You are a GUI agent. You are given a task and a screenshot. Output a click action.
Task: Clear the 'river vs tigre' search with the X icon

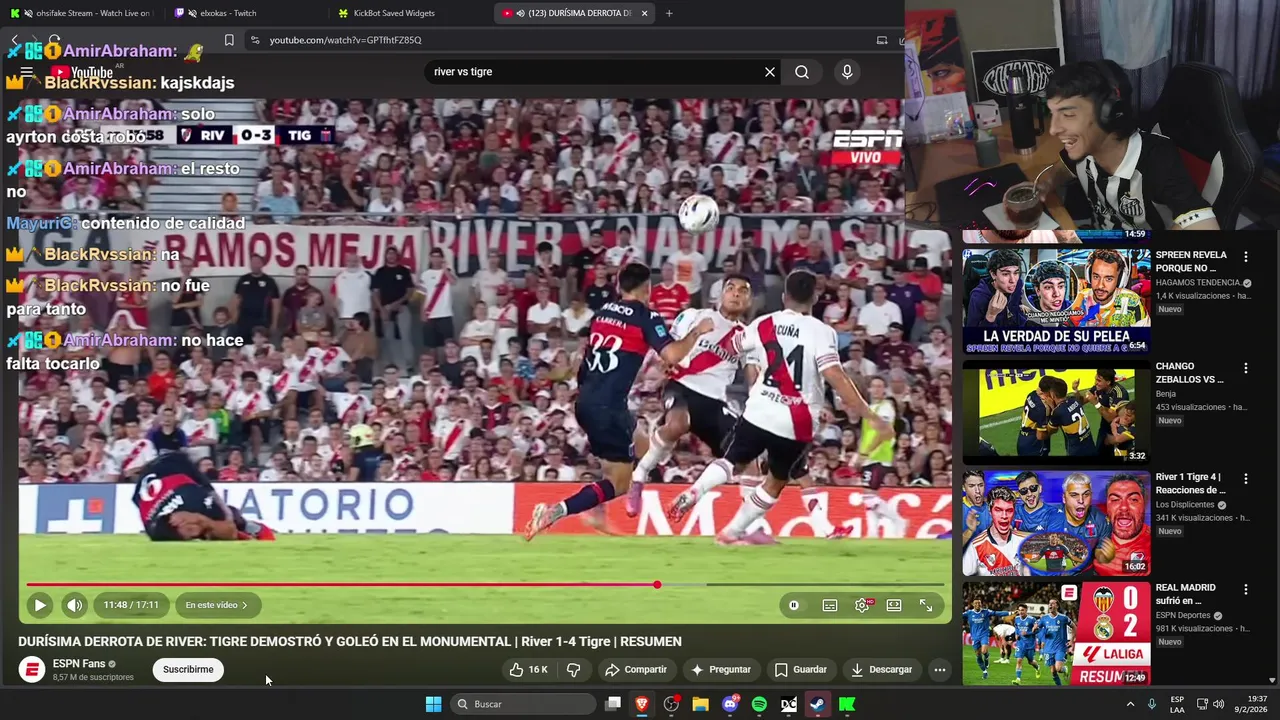click(x=770, y=72)
